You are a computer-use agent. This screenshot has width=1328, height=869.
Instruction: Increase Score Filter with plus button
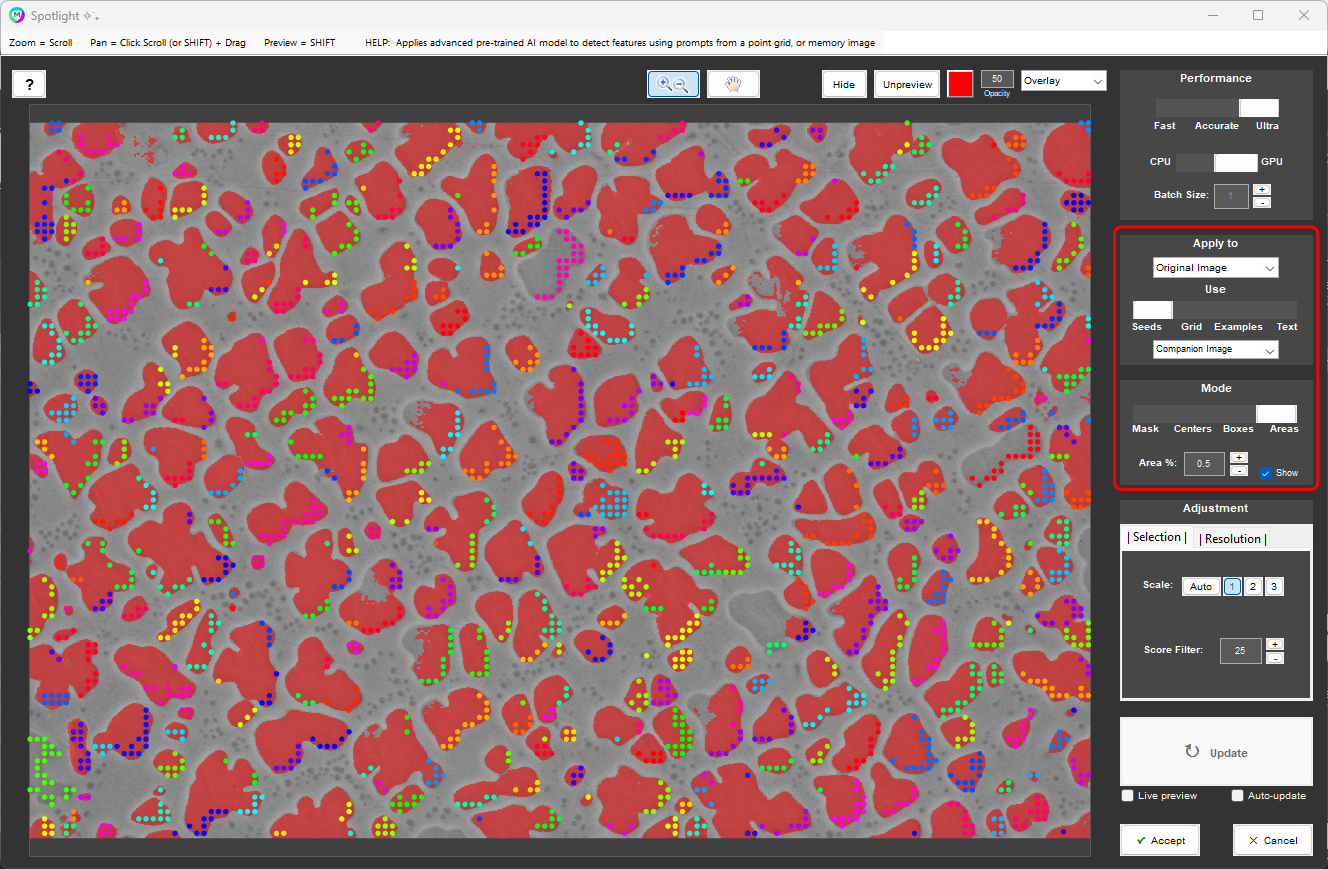click(x=1274, y=644)
